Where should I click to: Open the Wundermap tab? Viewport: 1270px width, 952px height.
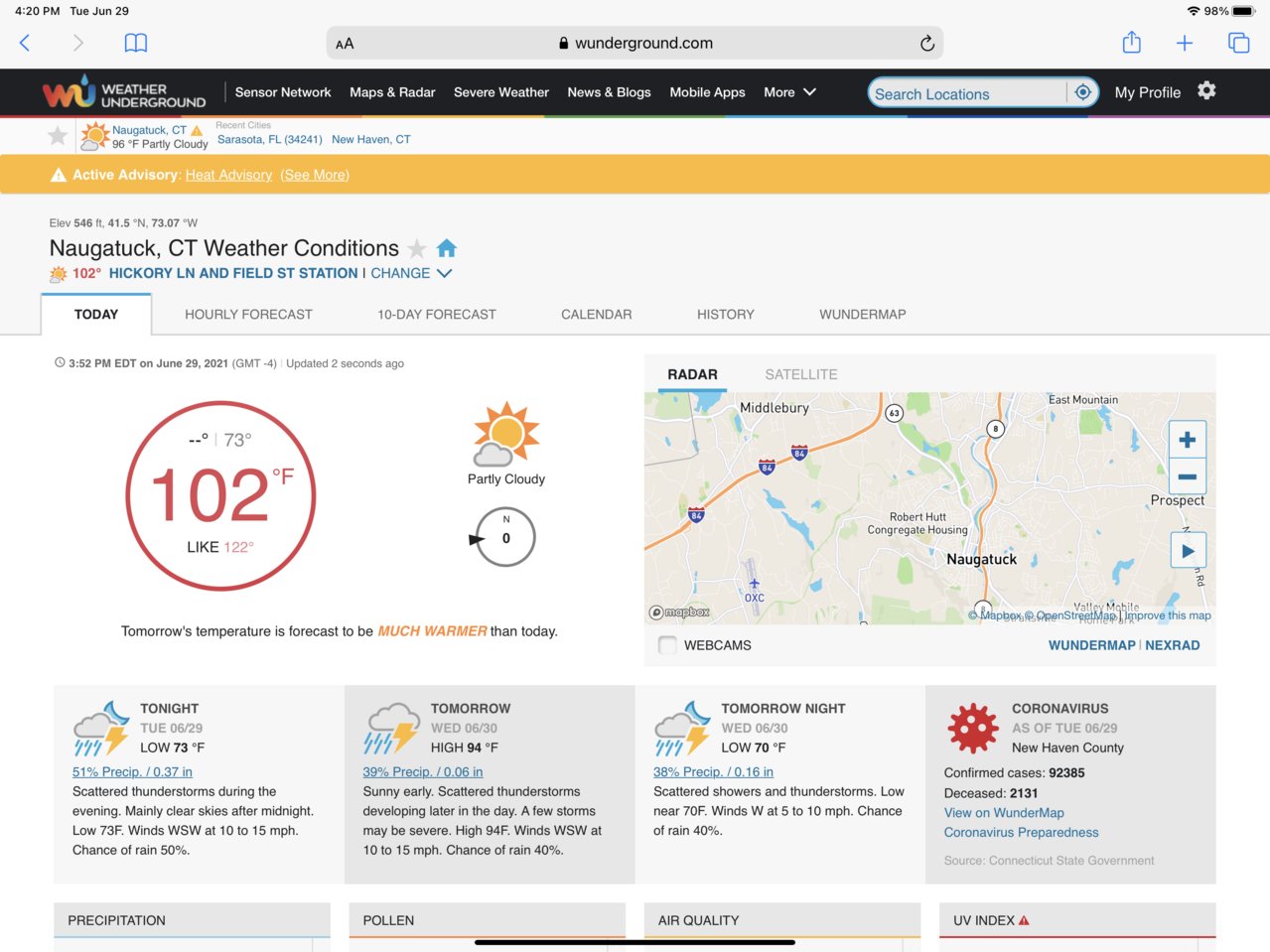[x=863, y=315]
